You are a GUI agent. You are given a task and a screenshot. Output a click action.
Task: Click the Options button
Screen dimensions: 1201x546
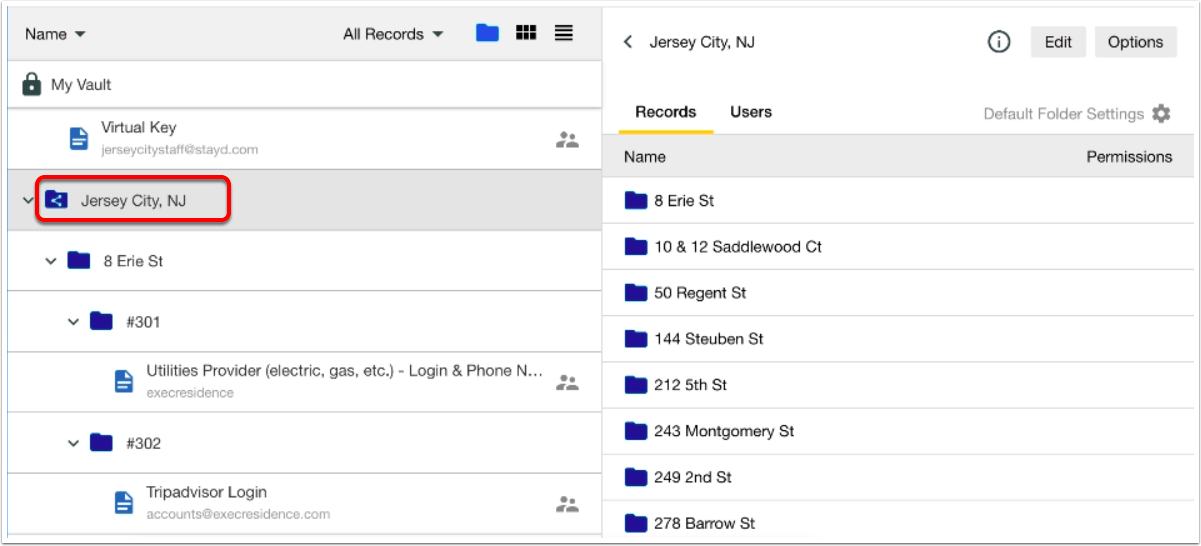tap(1136, 42)
